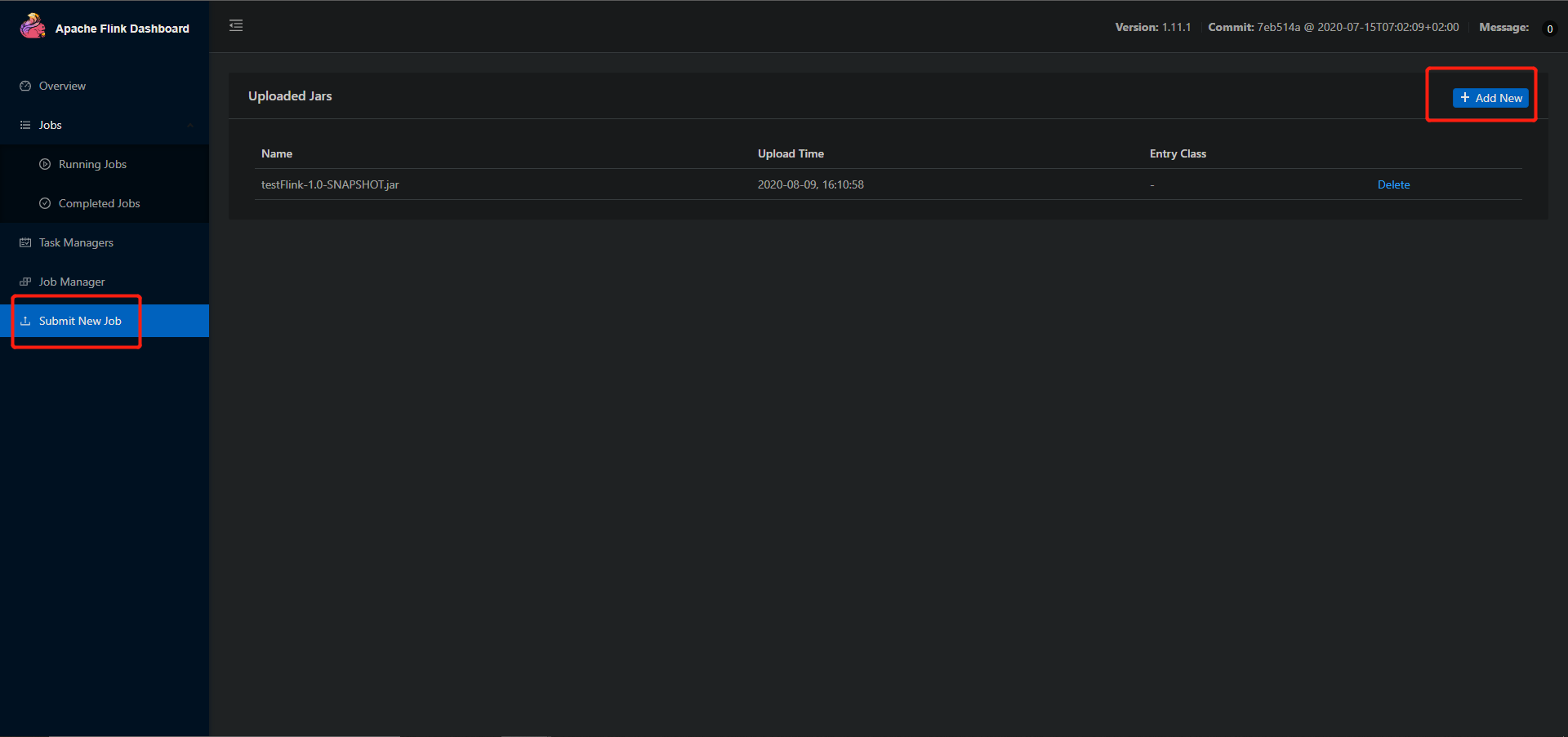Click the Apache Flink squirrel logo
The image size is (1568, 737).
click(x=33, y=26)
